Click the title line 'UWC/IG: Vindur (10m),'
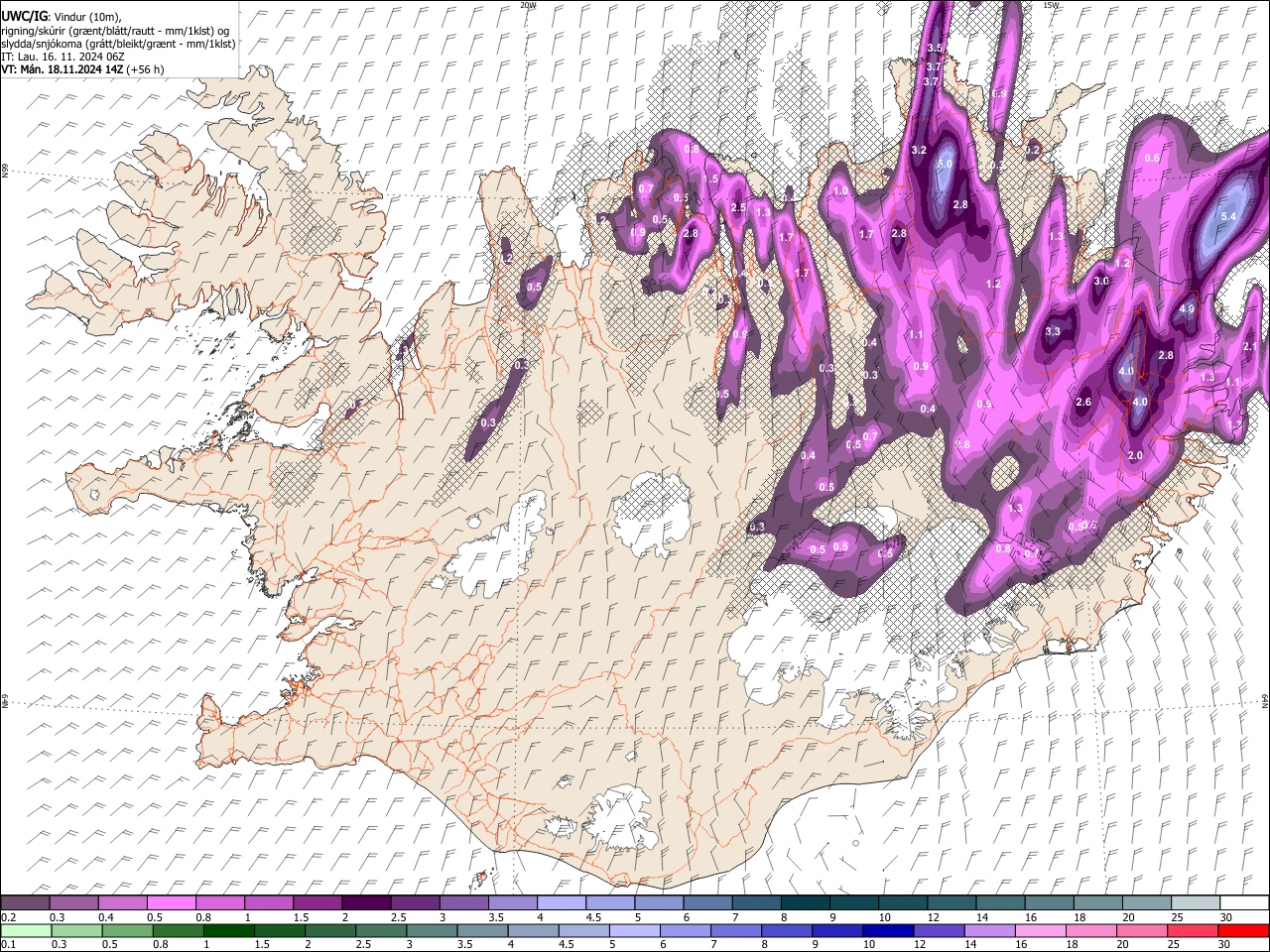 tap(62, 18)
